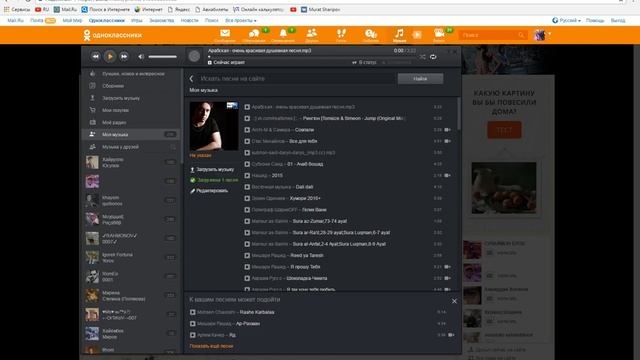The image size is (640, 360).
Task: Click Выход link at top right
Action: pyautogui.click(x=618, y=20)
